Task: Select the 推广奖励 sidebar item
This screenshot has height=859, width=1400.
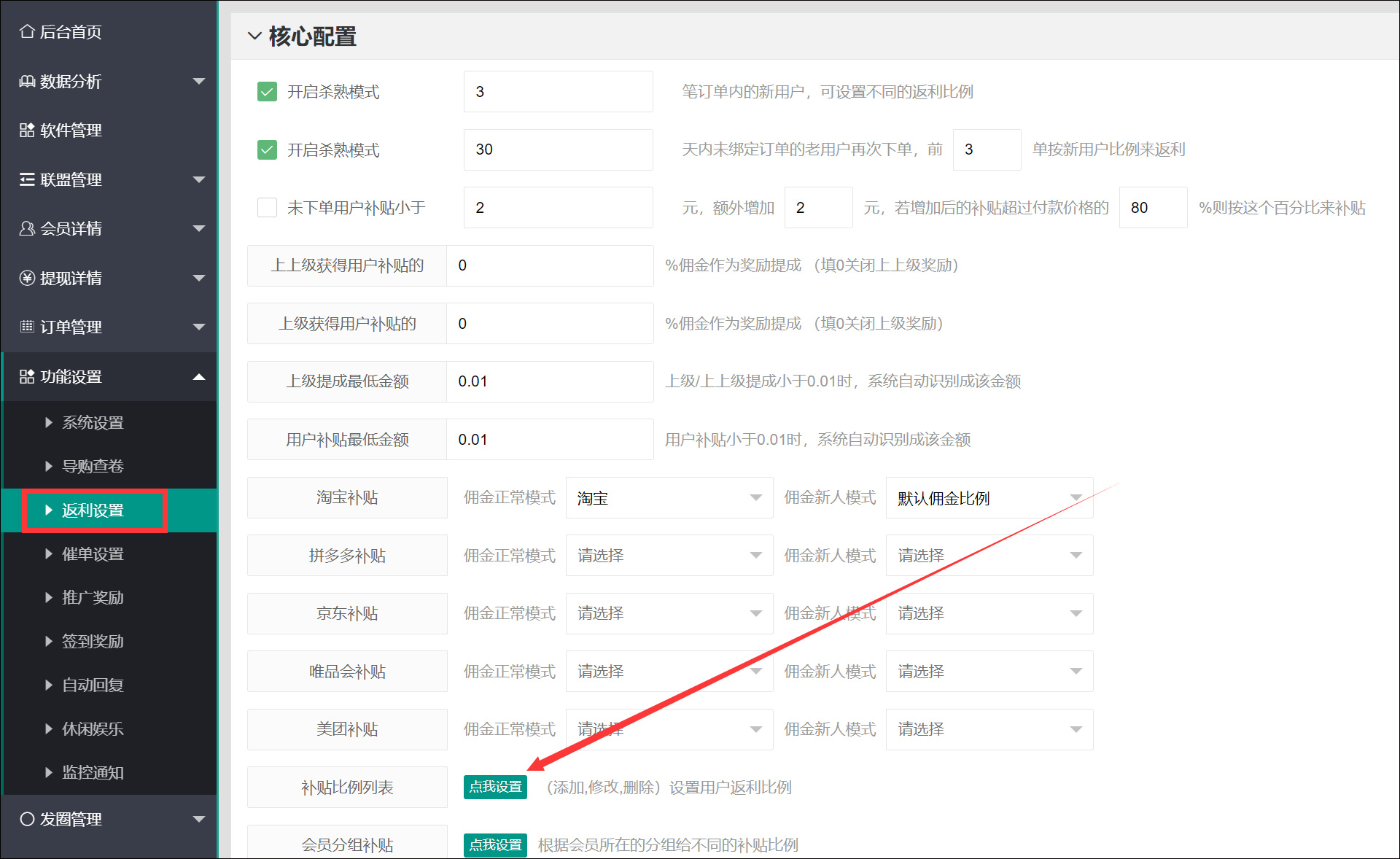Action: pos(93,598)
